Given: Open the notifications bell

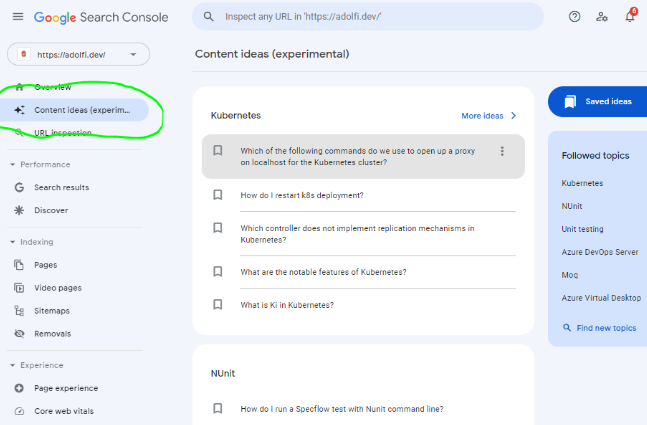Looking at the screenshot, I should (x=630, y=17).
